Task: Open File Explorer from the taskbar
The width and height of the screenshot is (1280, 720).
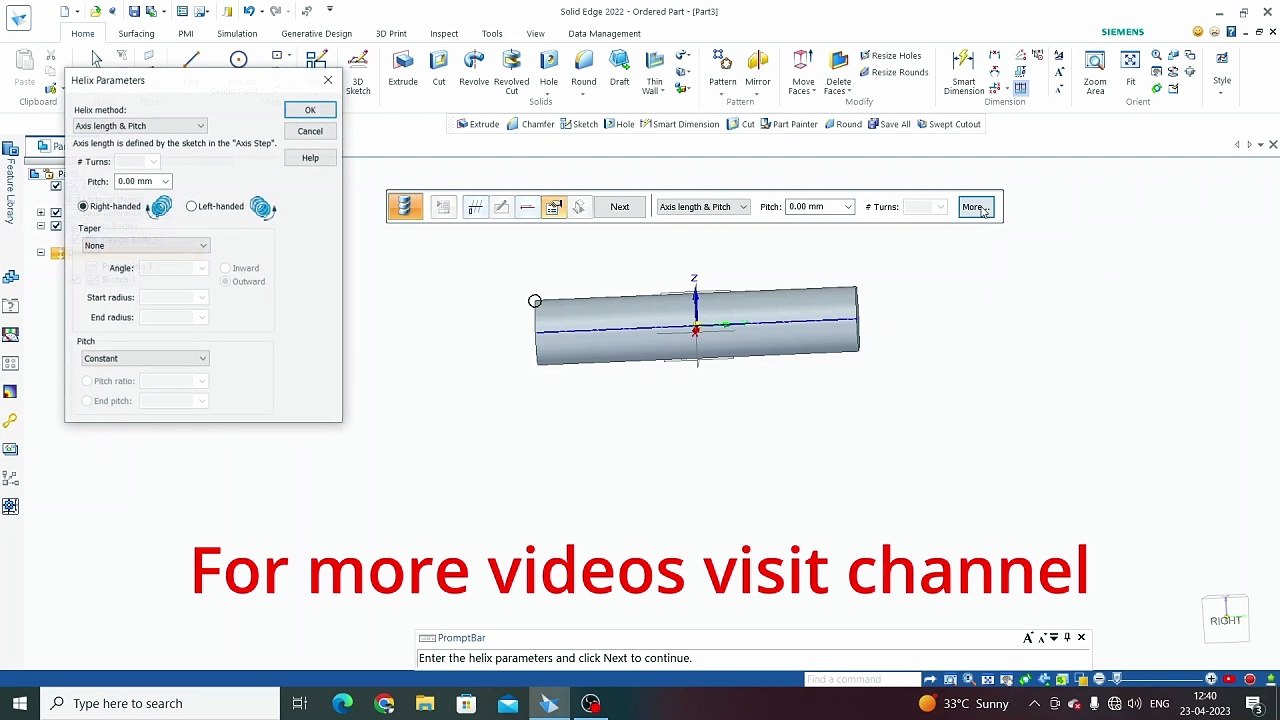Action: tap(425, 703)
